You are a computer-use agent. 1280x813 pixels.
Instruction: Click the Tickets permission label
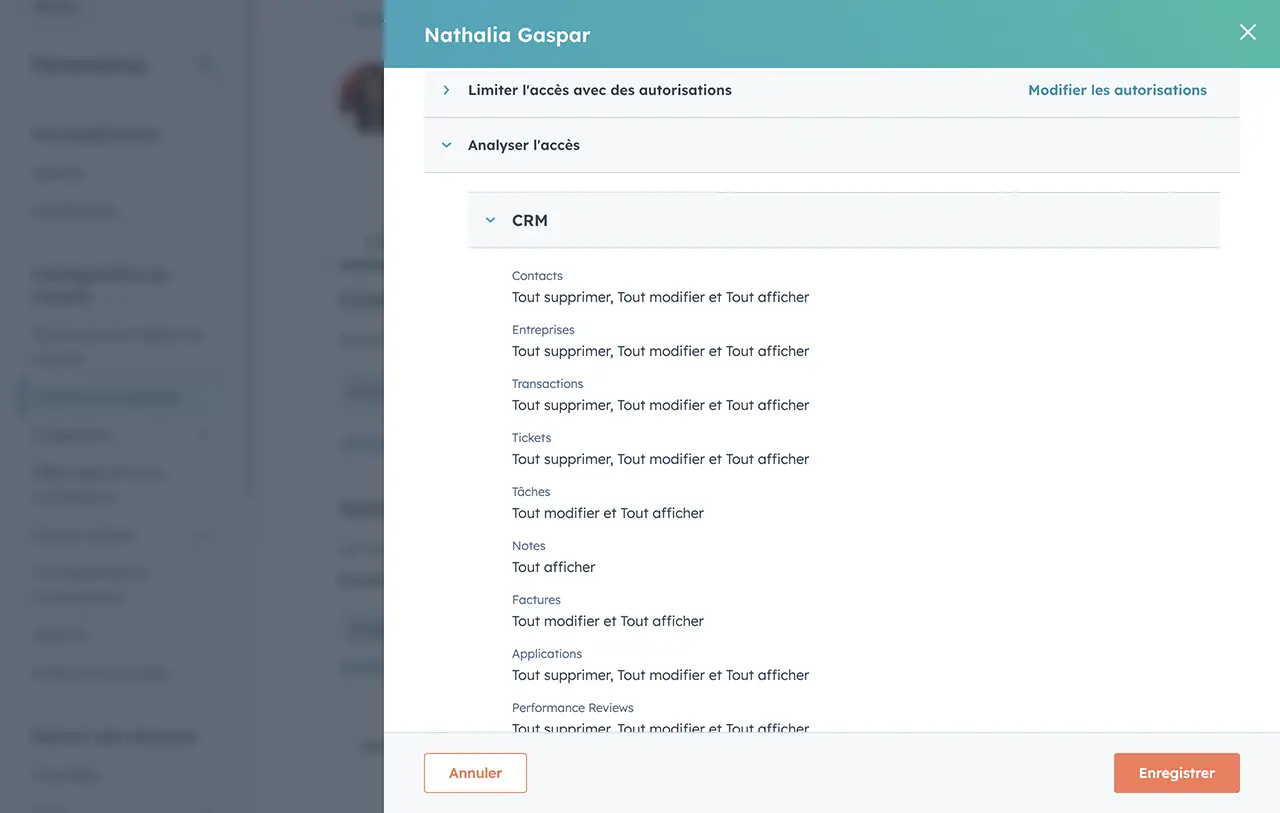click(x=531, y=438)
